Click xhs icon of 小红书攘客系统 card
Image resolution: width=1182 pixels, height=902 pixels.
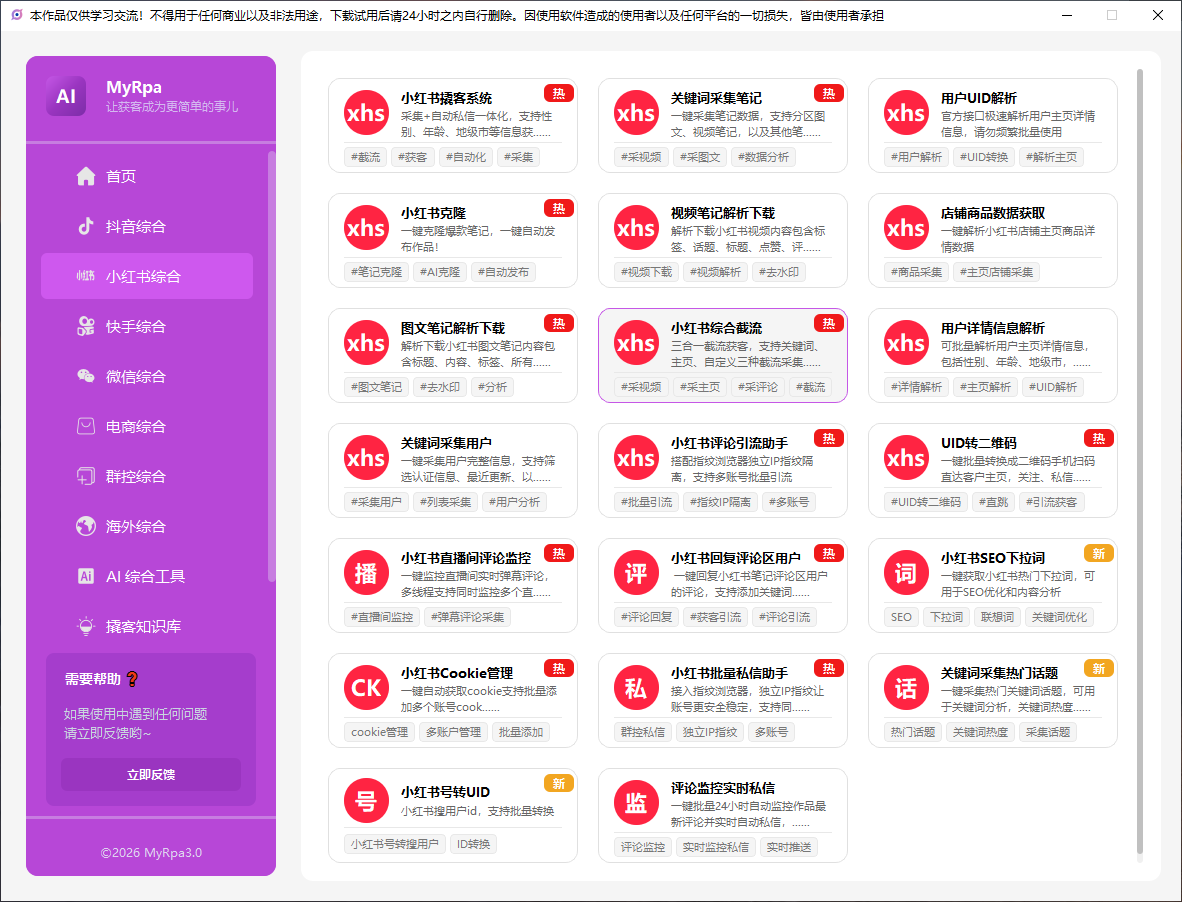(366, 113)
